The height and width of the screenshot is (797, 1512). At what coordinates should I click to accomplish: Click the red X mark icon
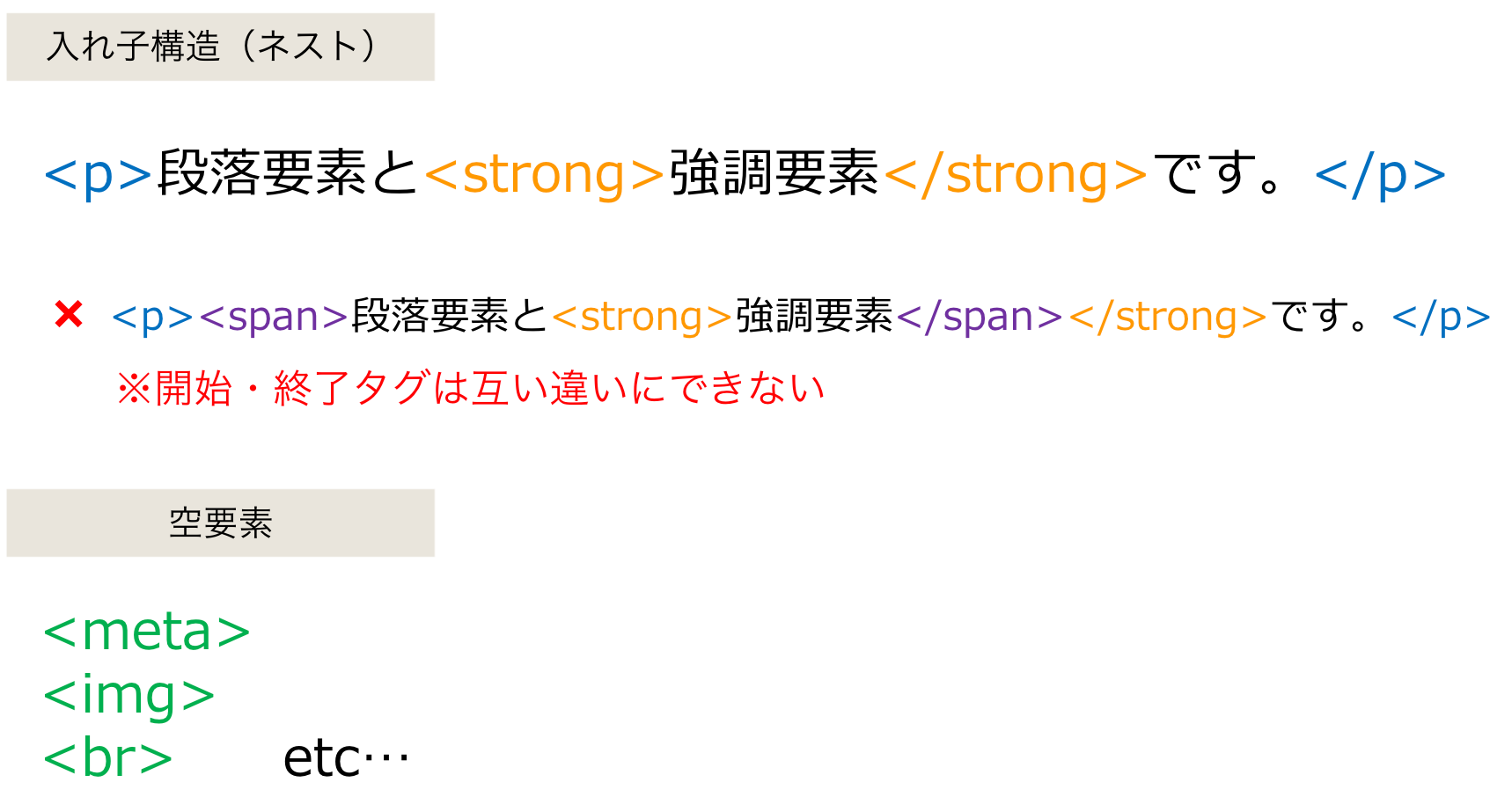pyautogui.click(x=69, y=314)
